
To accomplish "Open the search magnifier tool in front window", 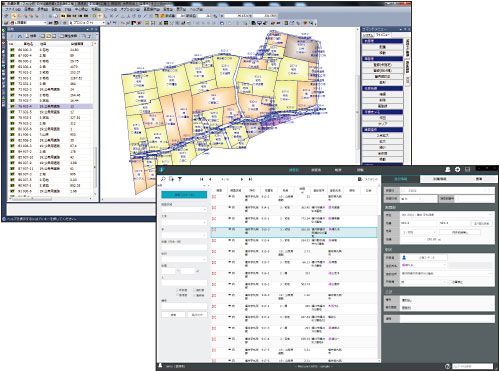I will point(163,179).
